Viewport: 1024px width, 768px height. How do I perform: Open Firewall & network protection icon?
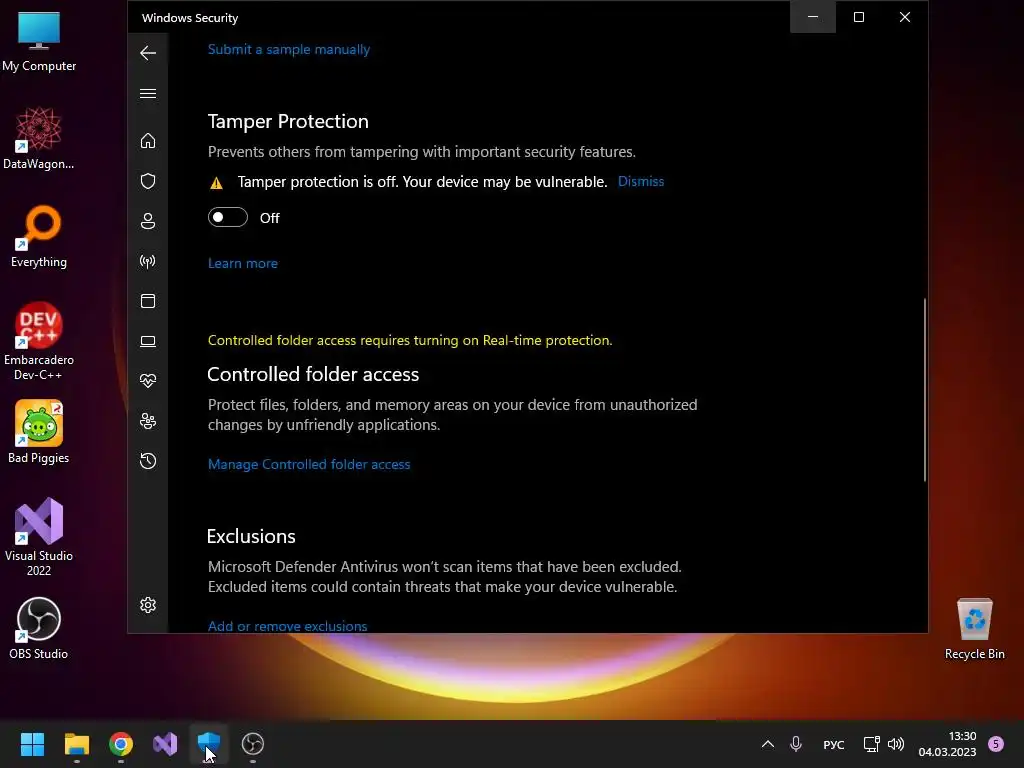click(148, 261)
